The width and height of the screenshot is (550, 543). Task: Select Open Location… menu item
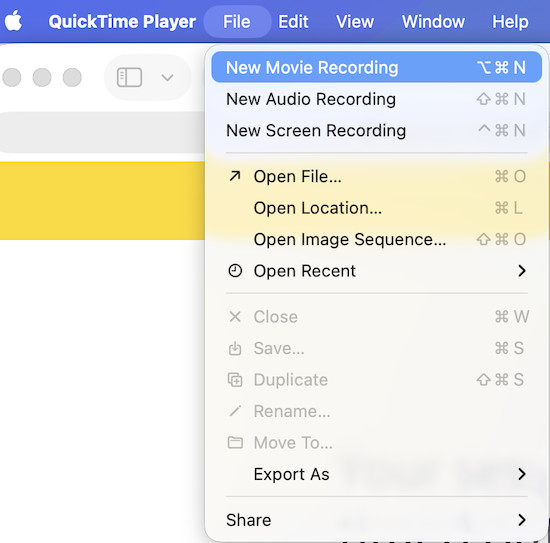[377, 208]
